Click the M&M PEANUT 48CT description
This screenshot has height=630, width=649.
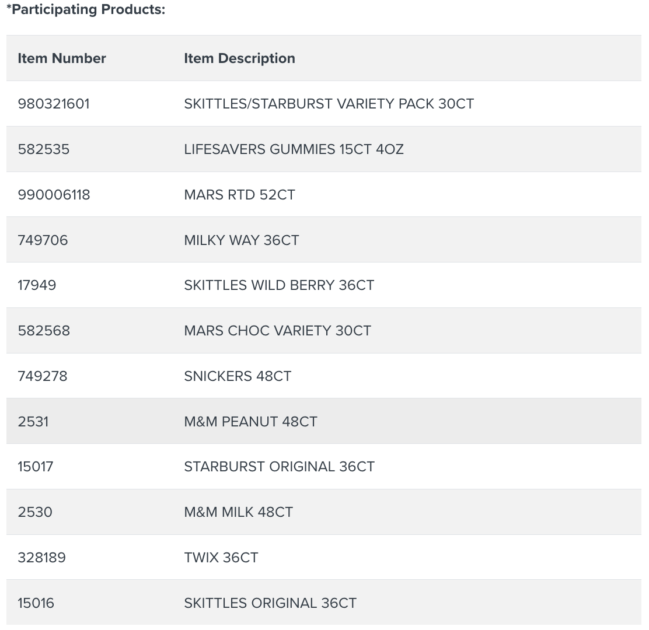250,422
